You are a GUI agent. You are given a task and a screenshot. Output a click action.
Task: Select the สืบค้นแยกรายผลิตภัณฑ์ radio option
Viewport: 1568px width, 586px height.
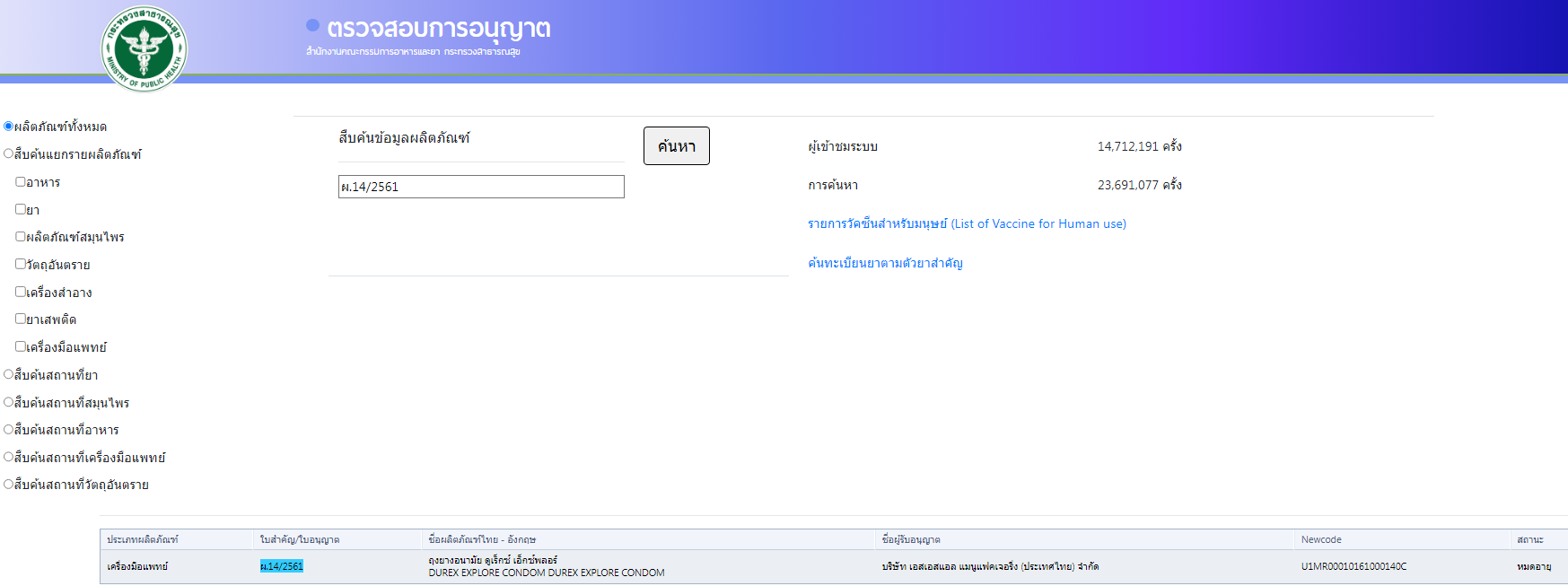coord(9,154)
